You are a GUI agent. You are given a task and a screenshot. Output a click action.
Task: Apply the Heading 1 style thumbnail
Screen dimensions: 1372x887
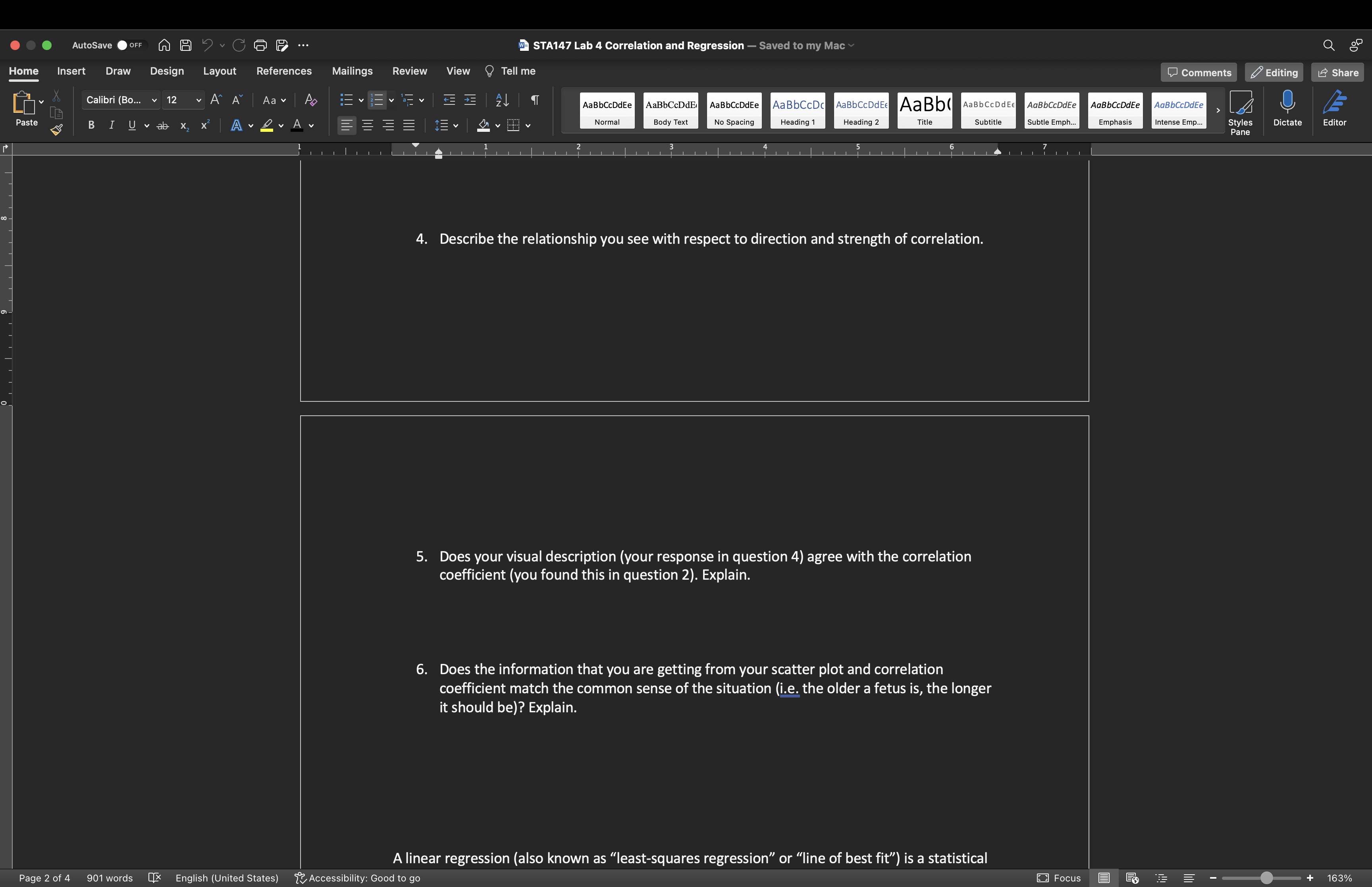coord(798,110)
